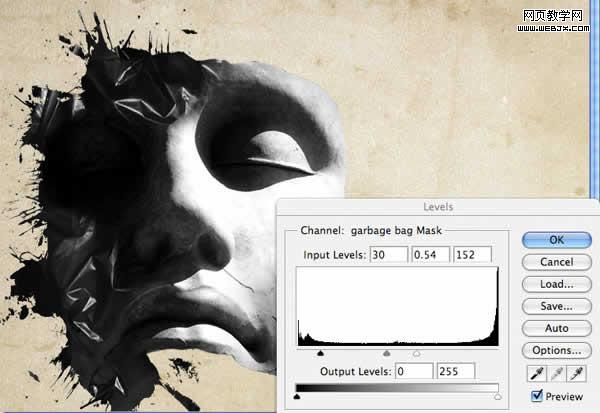Click the black input slider under histogram

pos(321,353)
